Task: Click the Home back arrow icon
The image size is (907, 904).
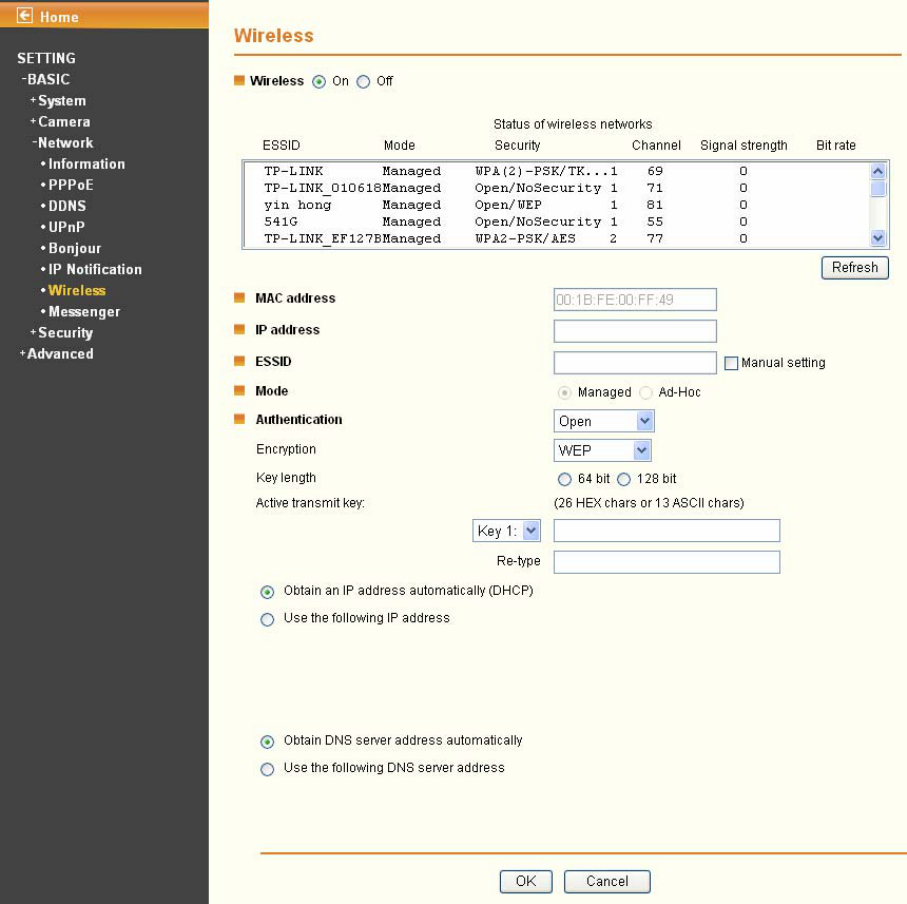Action: 24,15
